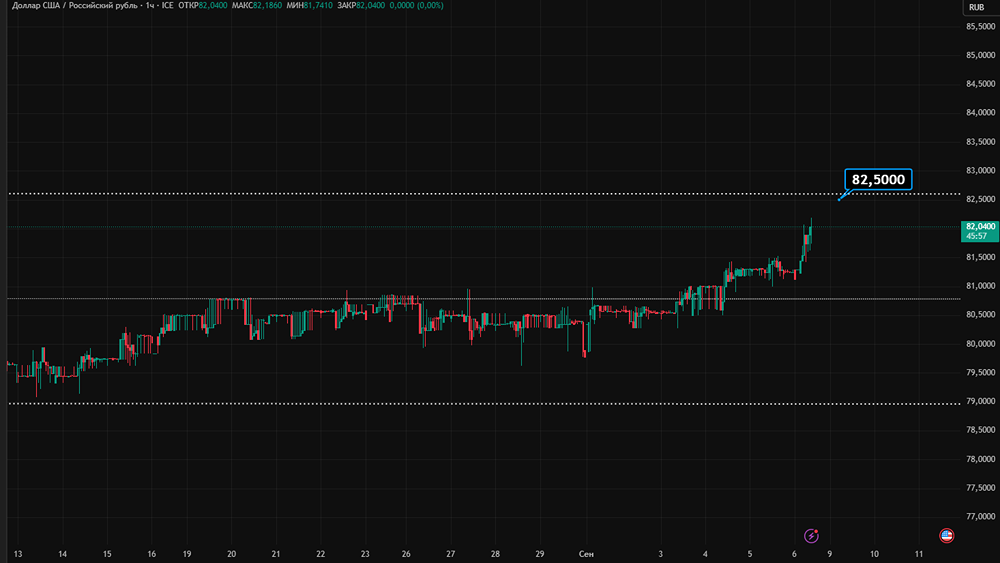Click date 13 on the time axis
The width and height of the screenshot is (1000, 563).
(x=18, y=554)
